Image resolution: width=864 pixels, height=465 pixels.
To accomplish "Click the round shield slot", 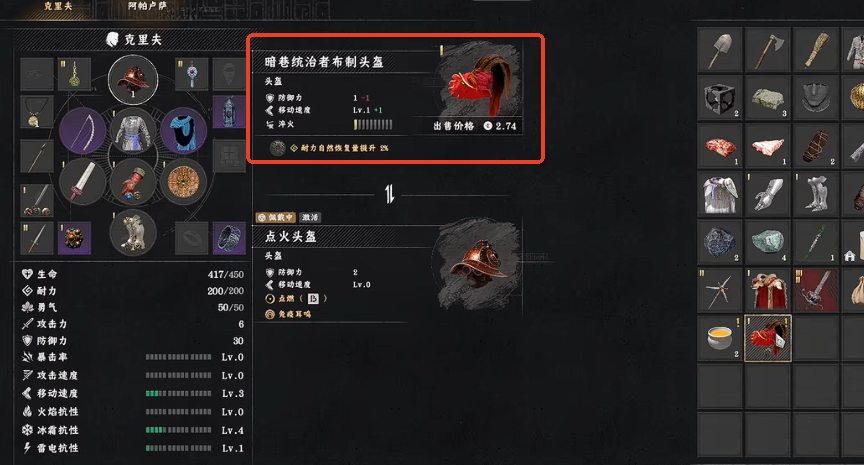I will pyautogui.click(x=183, y=182).
